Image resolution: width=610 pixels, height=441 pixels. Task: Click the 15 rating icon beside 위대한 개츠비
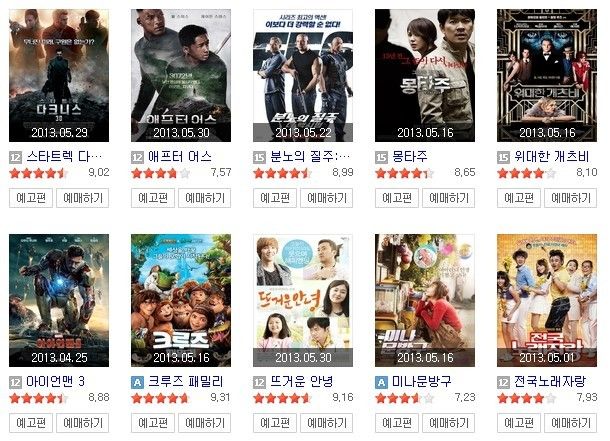click(503, 158)
